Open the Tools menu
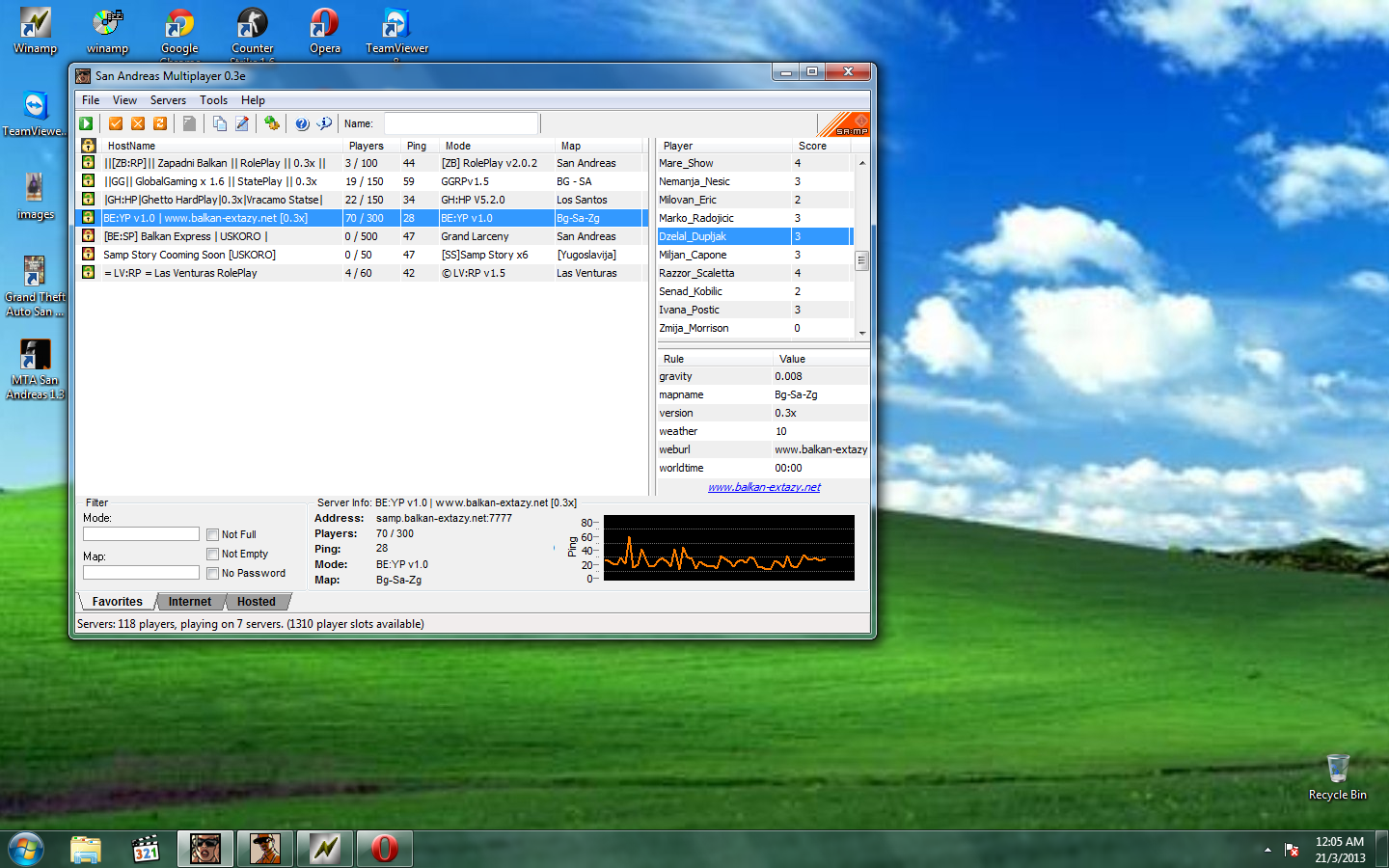 point(213,100)
